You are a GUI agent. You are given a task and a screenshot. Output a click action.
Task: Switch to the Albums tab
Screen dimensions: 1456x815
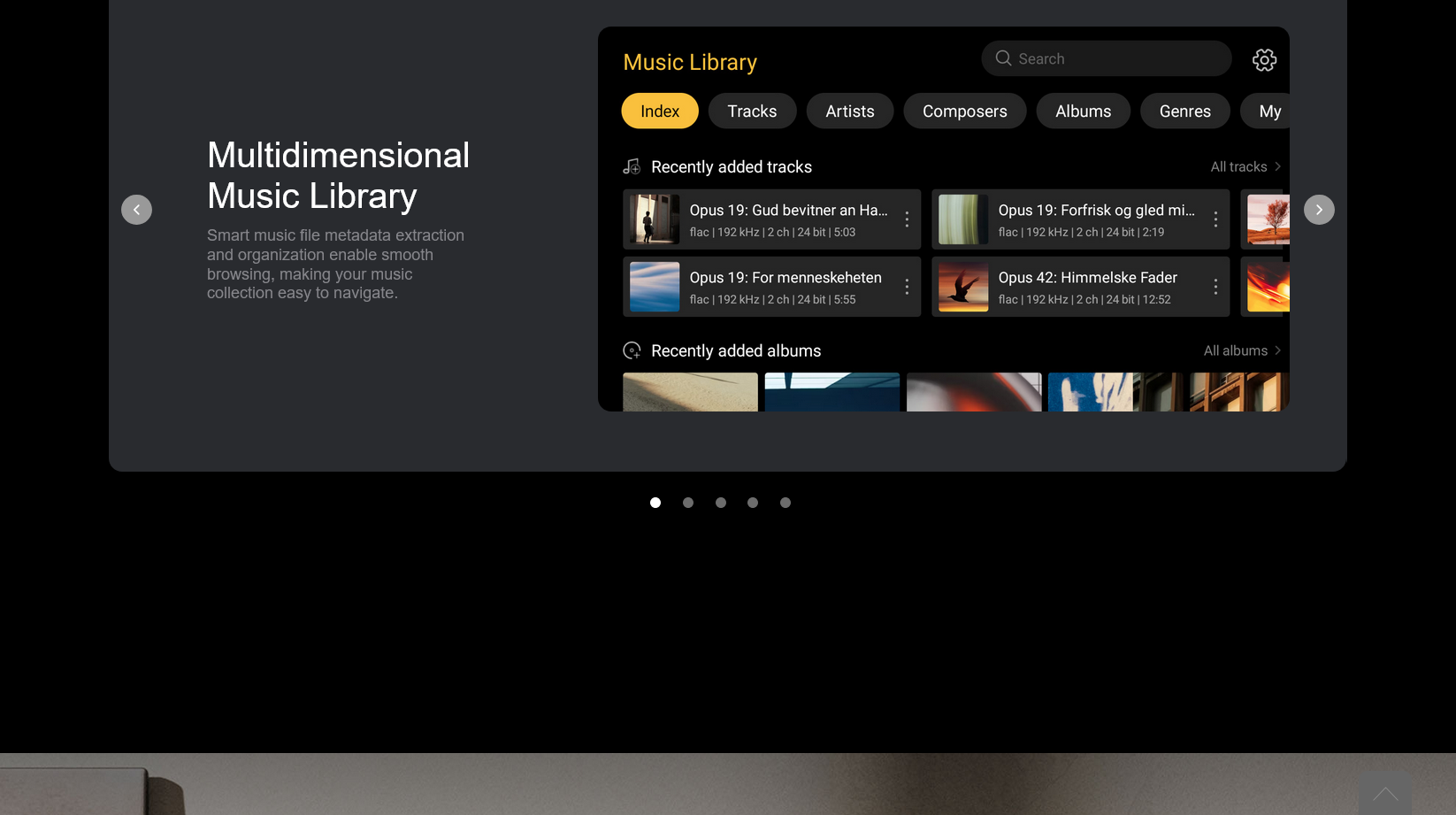coord(1083,111)
